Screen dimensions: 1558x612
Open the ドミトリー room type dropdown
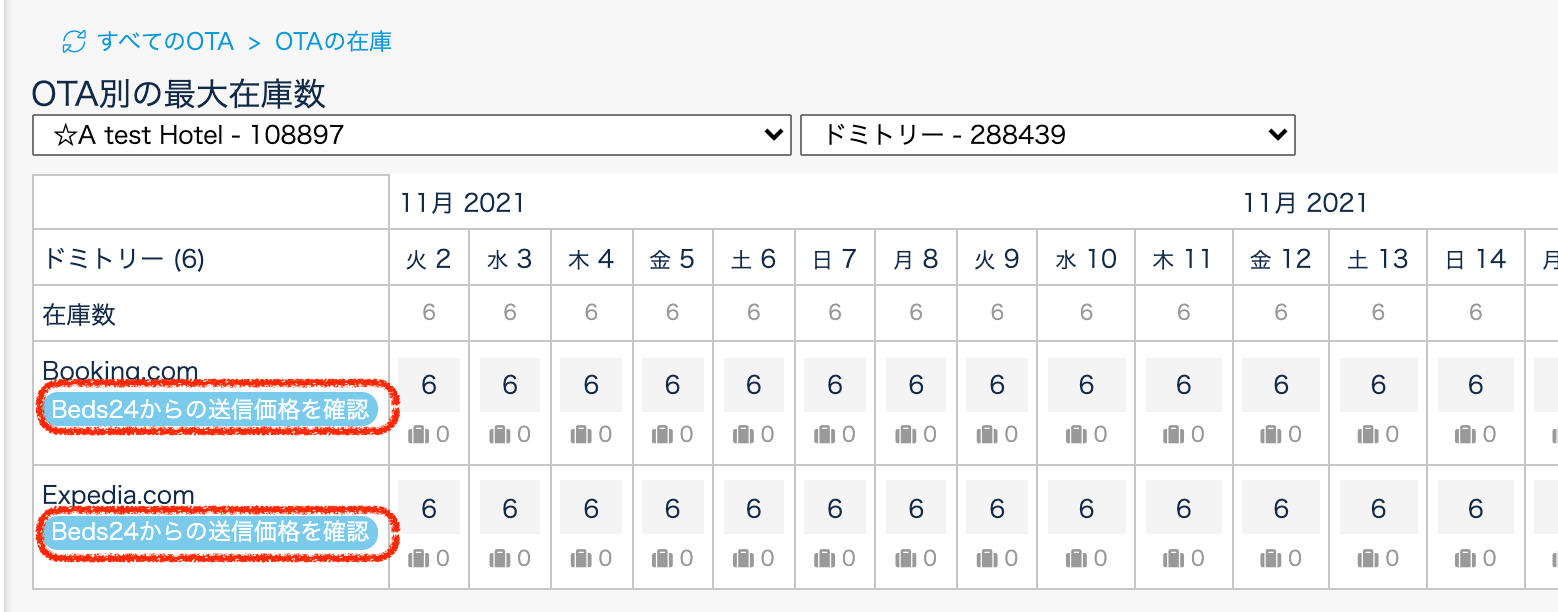click(1047, 135)
